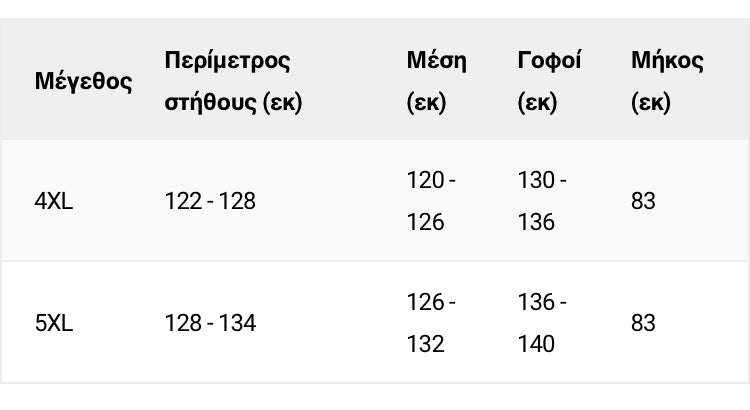The width and height of the screenshot is (750, 410).
Task: Click the (εκ) unit under Μήκος
Action: 651,103
